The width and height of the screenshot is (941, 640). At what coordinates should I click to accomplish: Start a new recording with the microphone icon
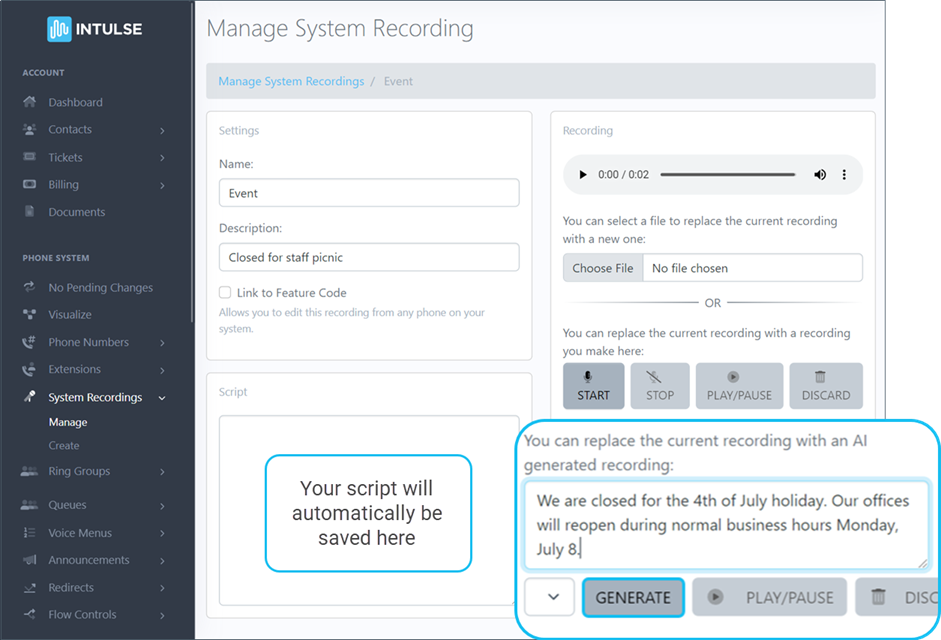593,385
